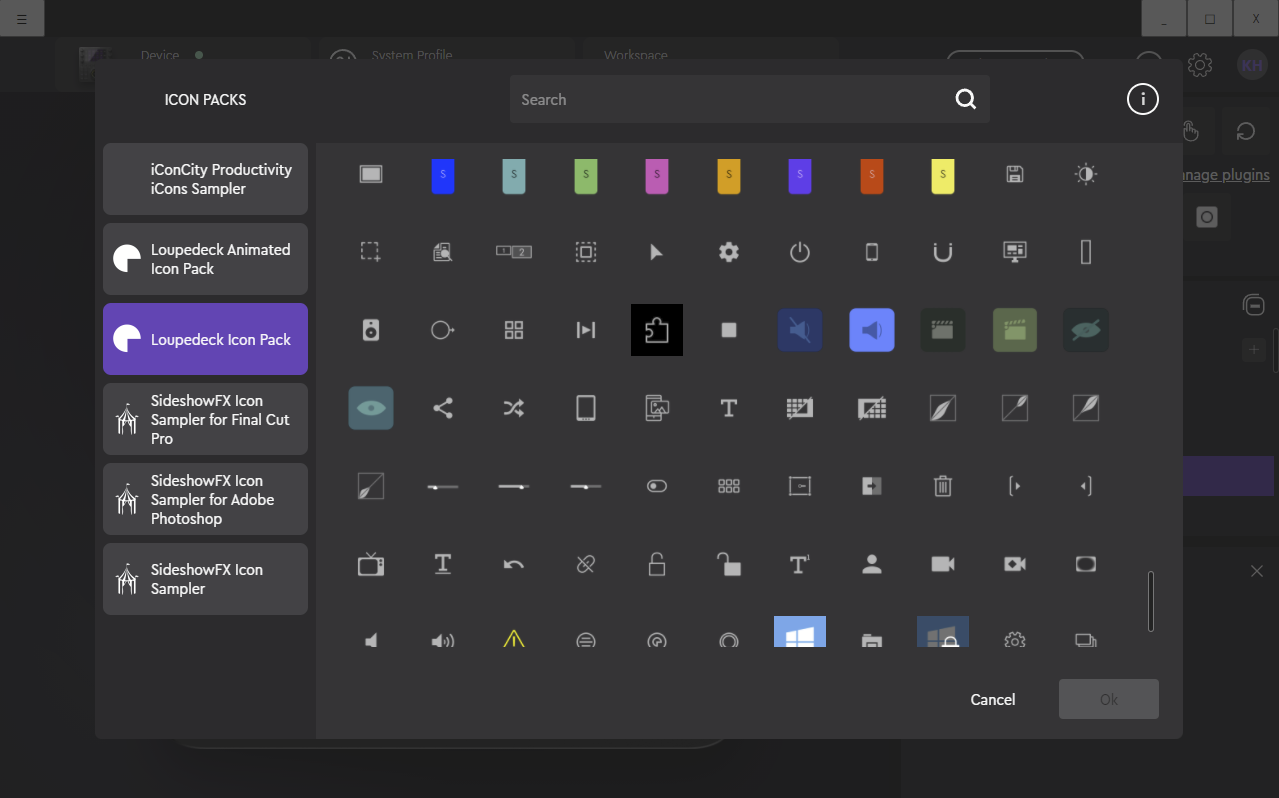Open the info circle button
This screenshot has height=798, width=1279.
(x=1142, y=99)
